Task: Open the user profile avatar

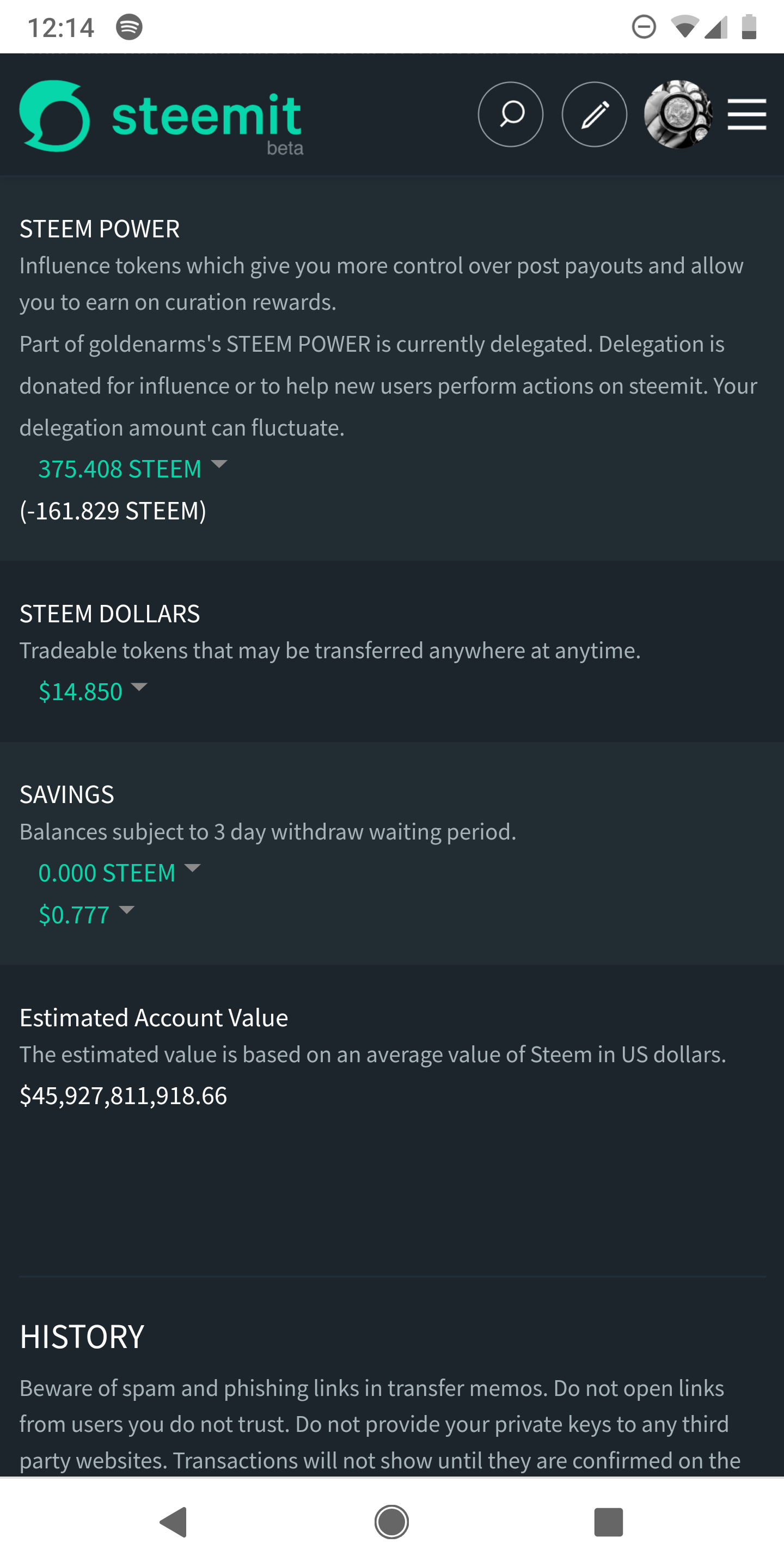Action: tap(677, 114)
